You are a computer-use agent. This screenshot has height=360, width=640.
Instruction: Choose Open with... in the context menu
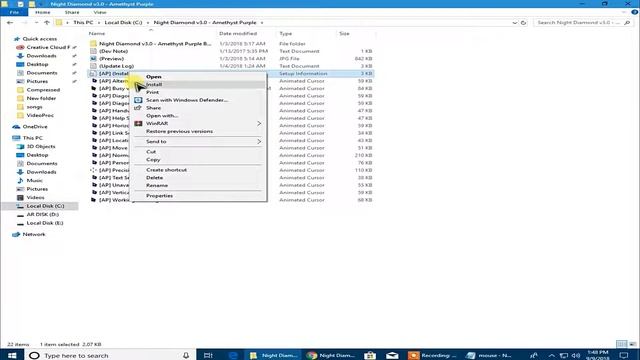pyautogui.click(x=162, y=116)
